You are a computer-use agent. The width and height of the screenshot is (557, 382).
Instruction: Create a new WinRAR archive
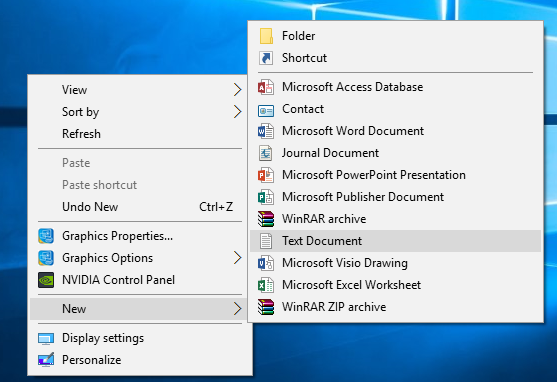pyautogui.click(x=395, y=219)
